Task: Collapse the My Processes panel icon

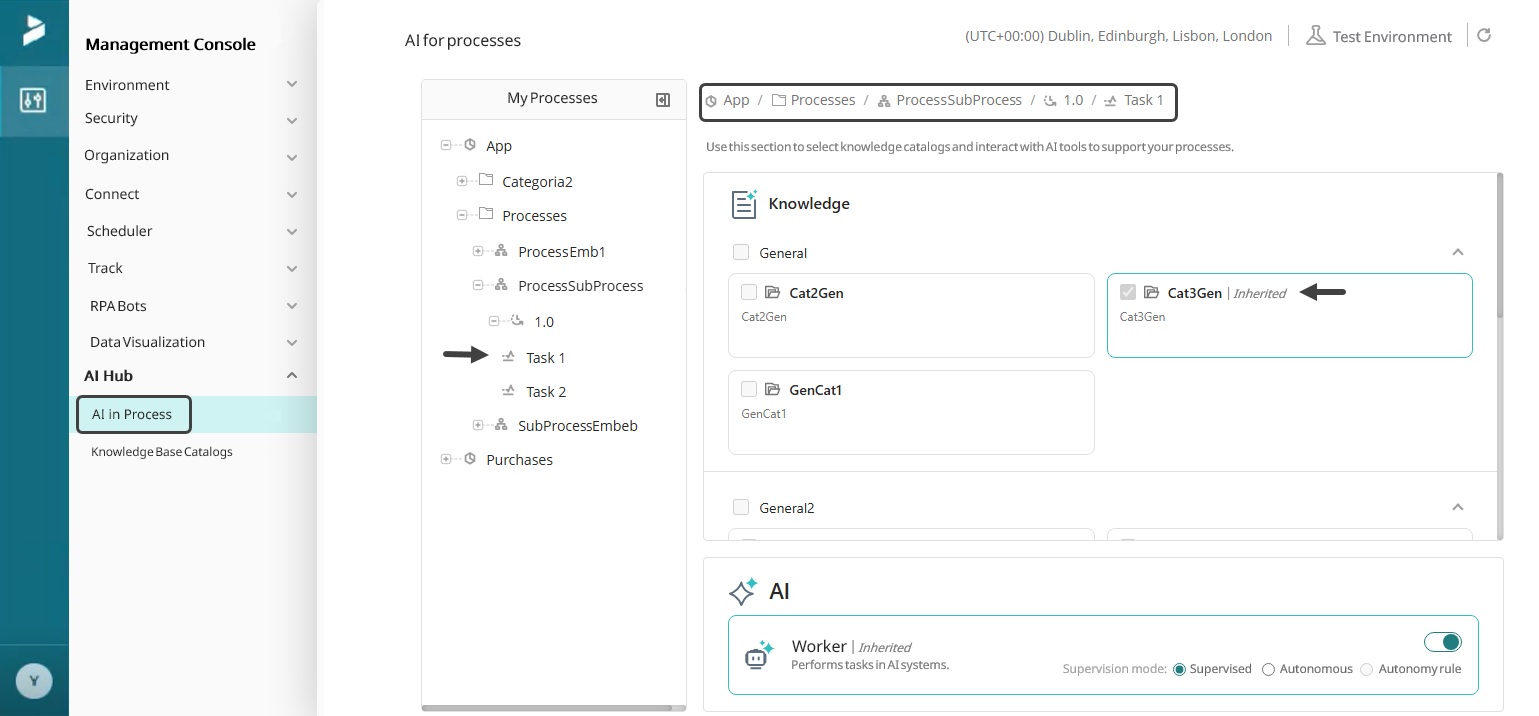Action: 662,99
